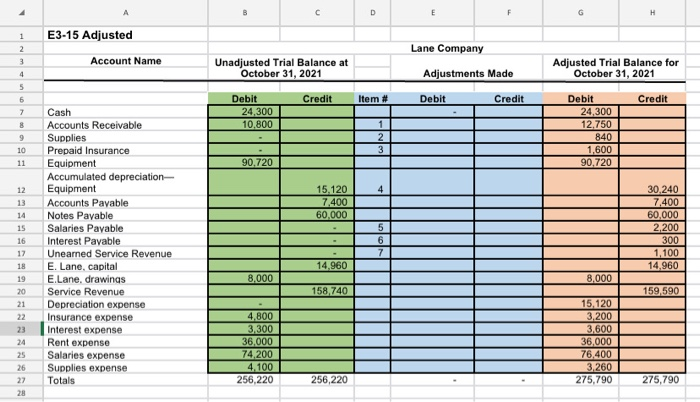This screenshot has height=402, width=700.
Task: Select the 'Depreciation expense' cell
Action: pos(125,304)
